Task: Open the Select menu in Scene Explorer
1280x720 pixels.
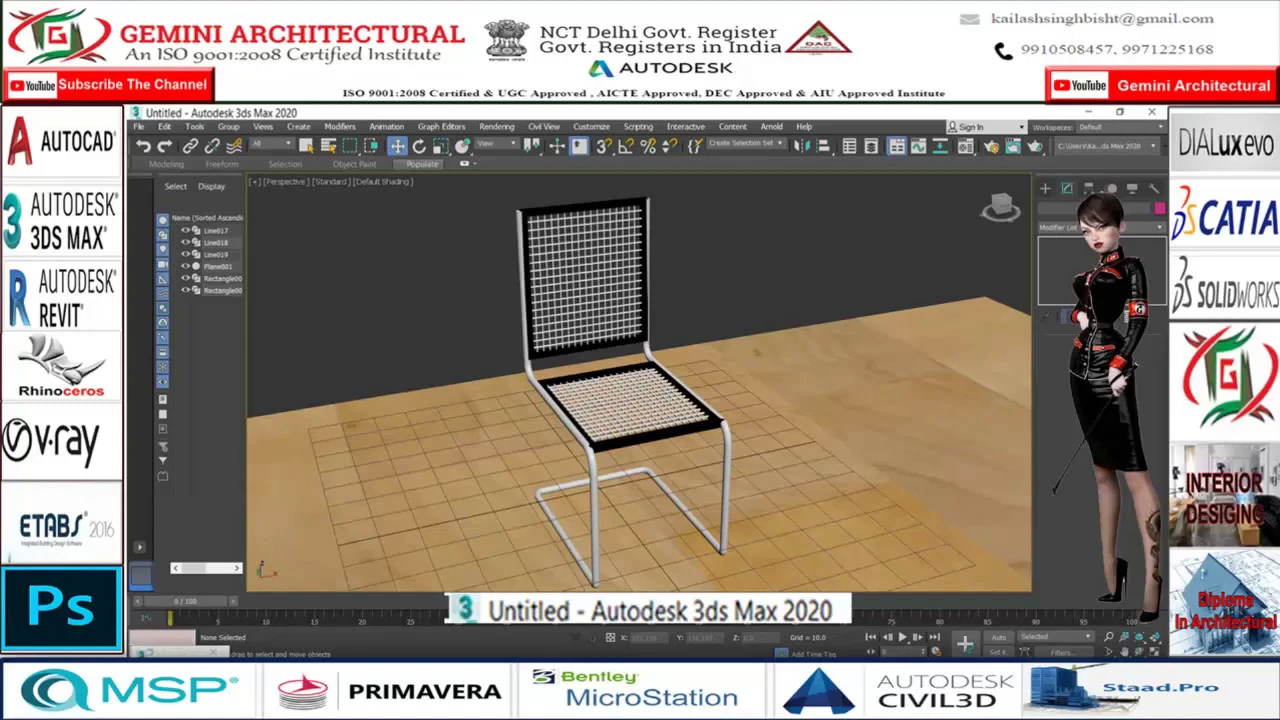Action: [175, 186]
